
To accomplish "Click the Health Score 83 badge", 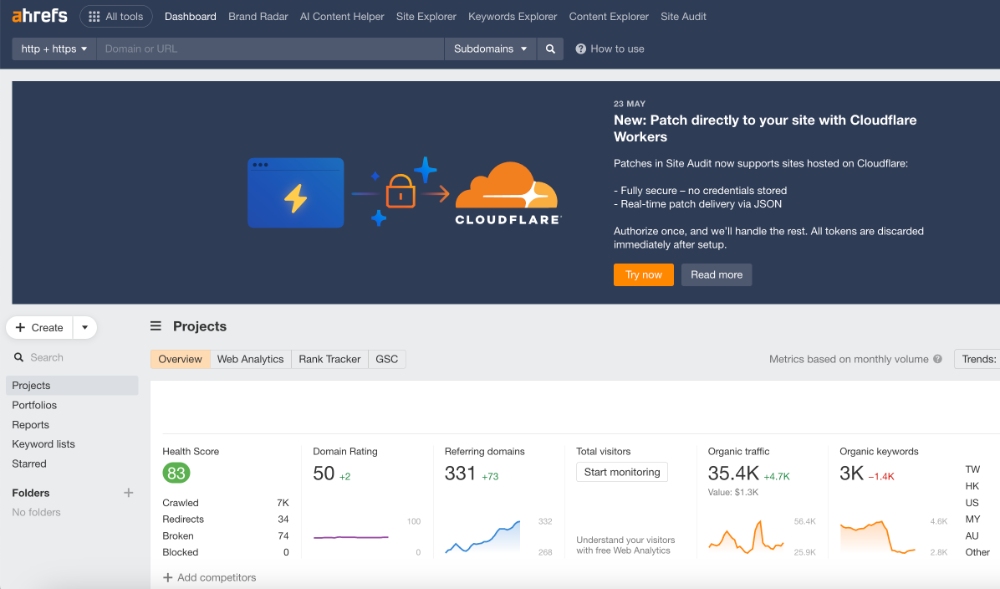I will coord(176,473).
